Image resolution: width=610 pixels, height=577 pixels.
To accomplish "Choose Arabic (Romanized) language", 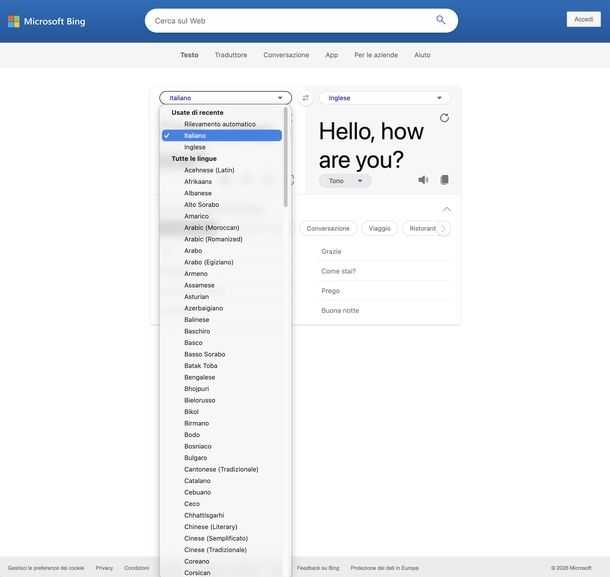I will [222, 239].
